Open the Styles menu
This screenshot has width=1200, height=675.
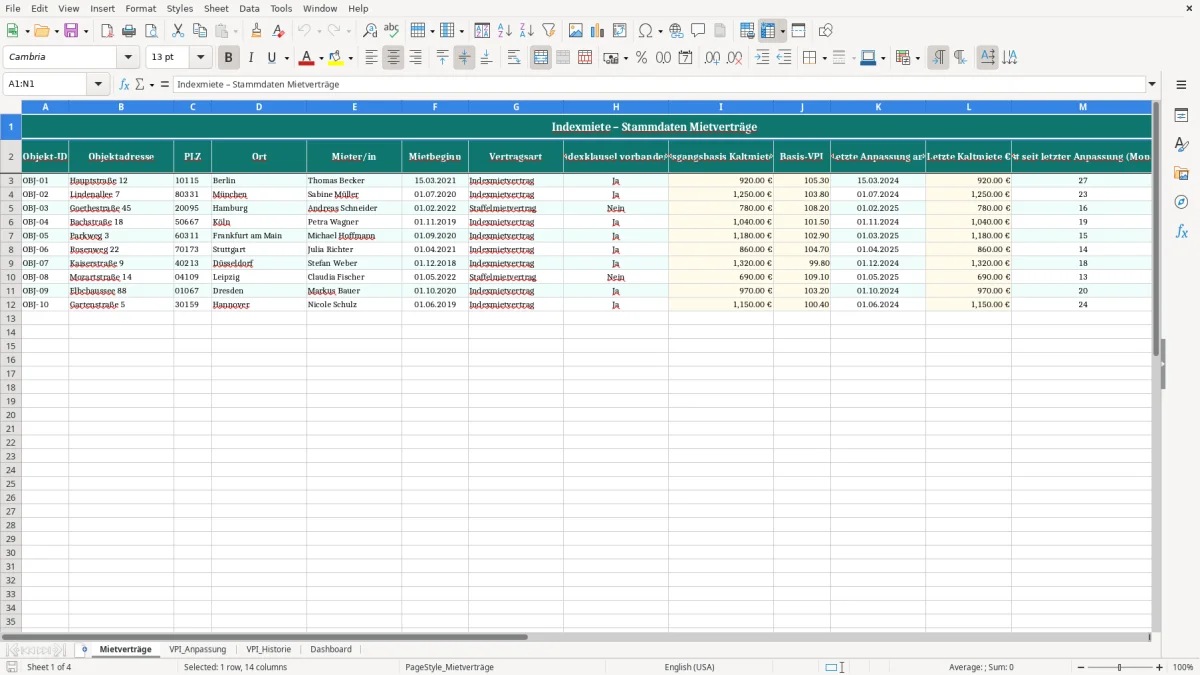[180, 8]
